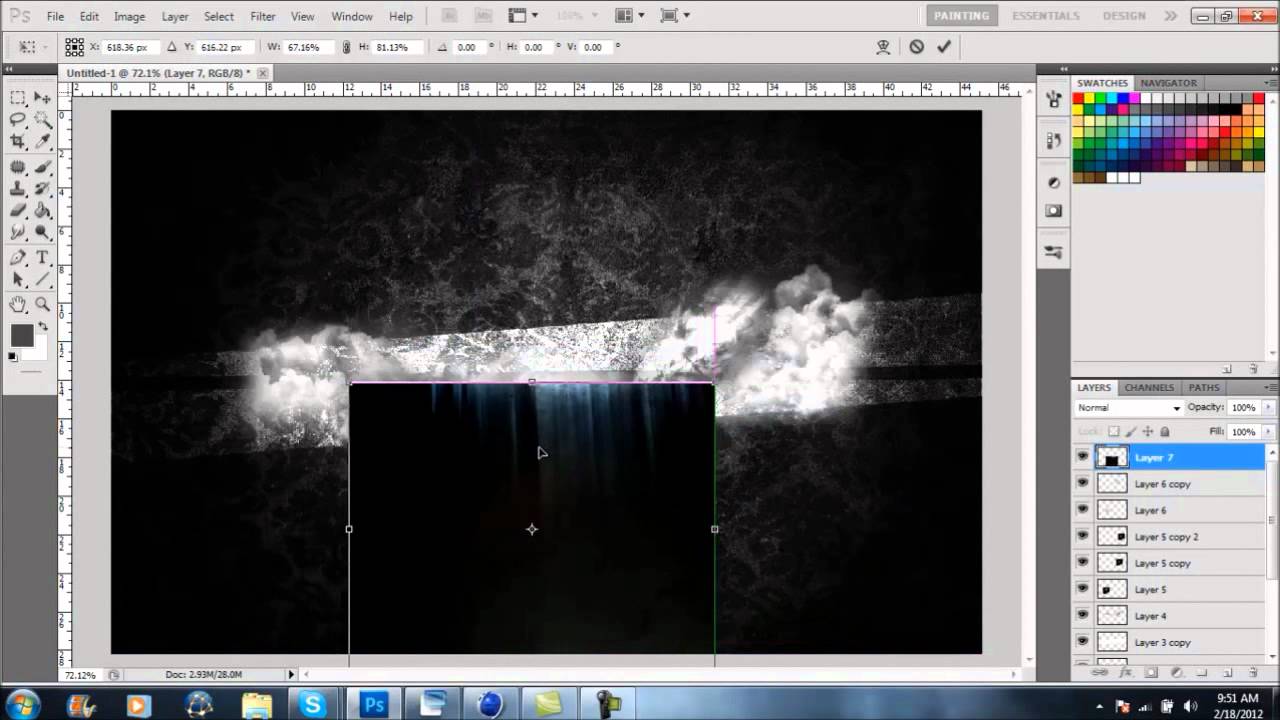
Task: Open the Opacity slider arrow
Action: tap(1269, 408)
